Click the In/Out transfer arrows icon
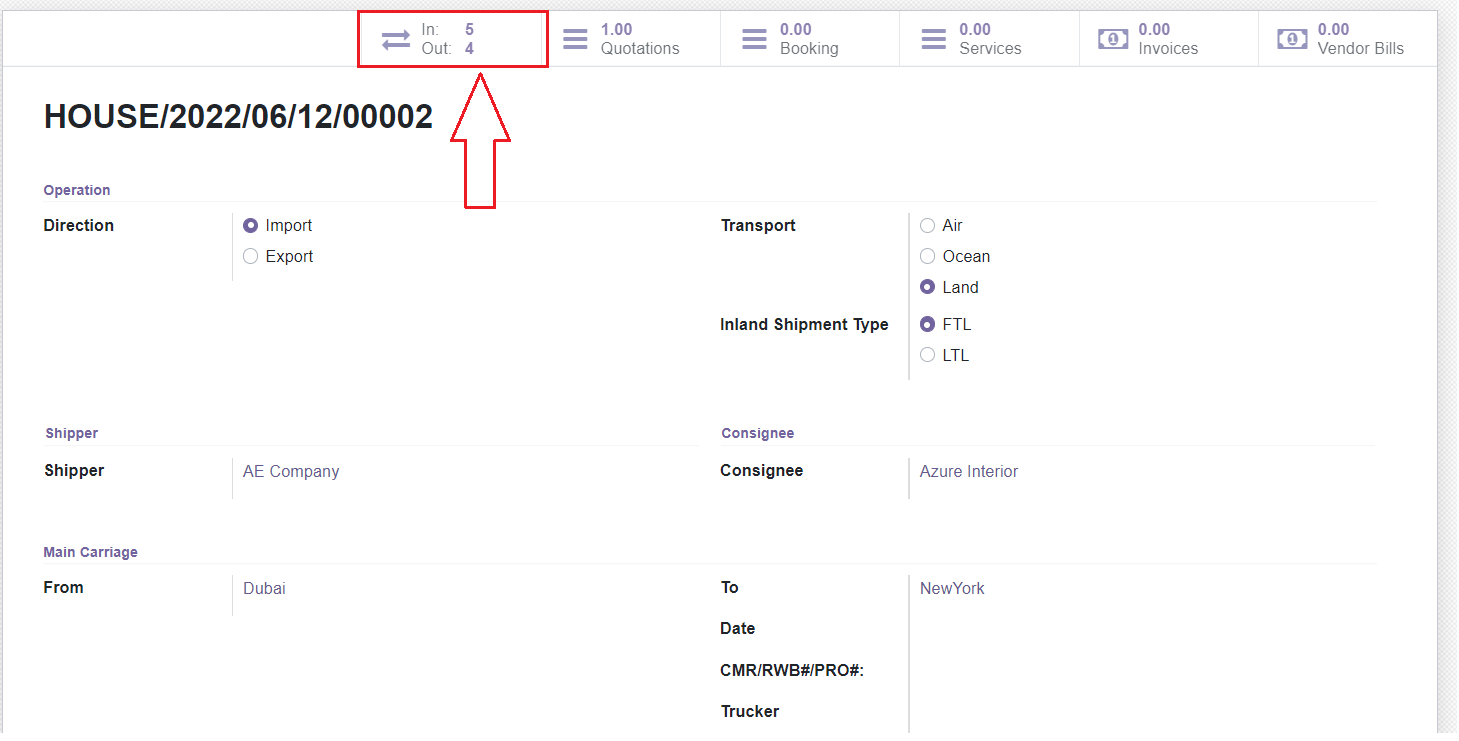The image size is (1459, 741). (x=396, y=39)
